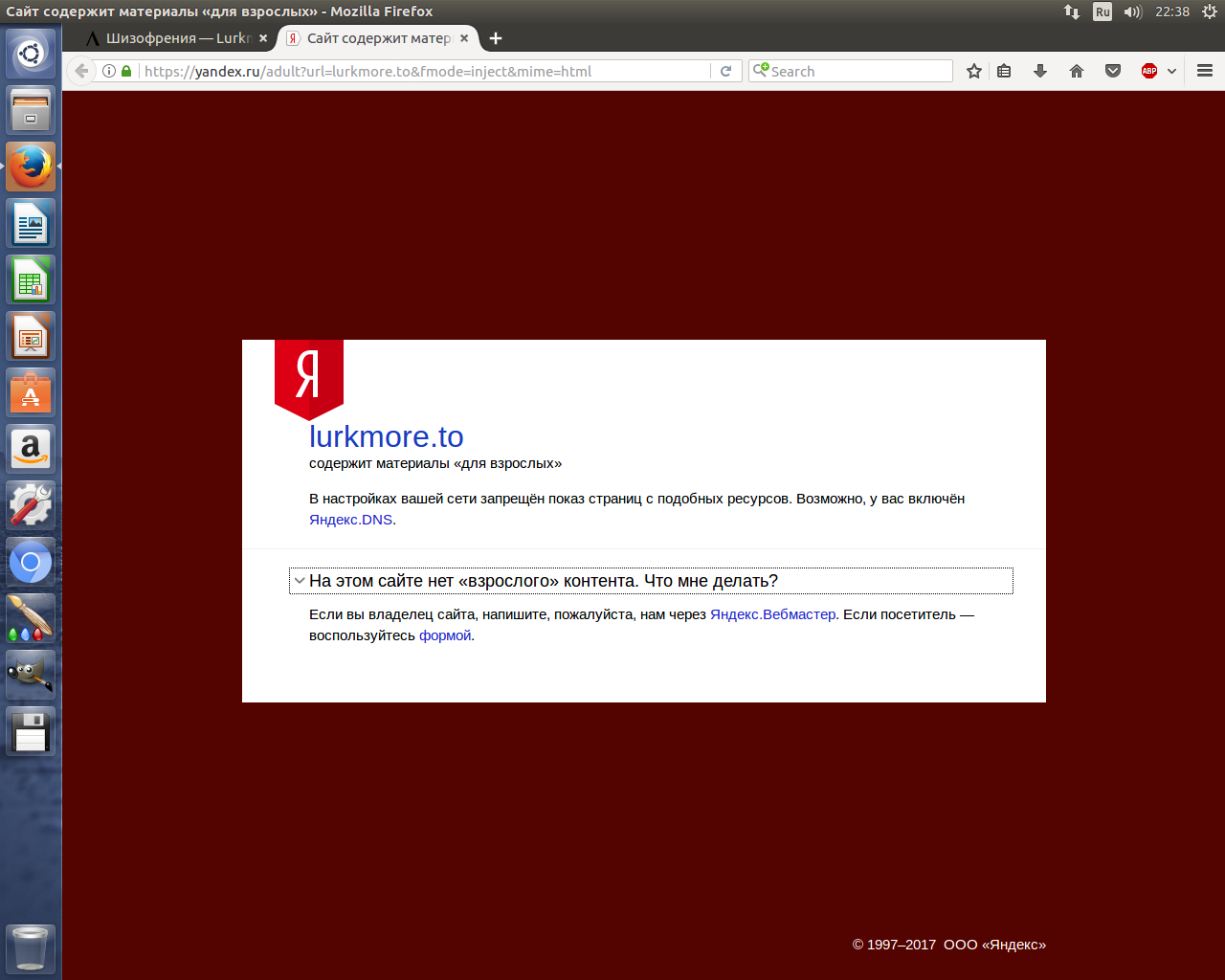Expand the Adblock Plus dropdown arrow
Screen dimensions: 1225x980
pyautogui.click(x=1171, y=71)
